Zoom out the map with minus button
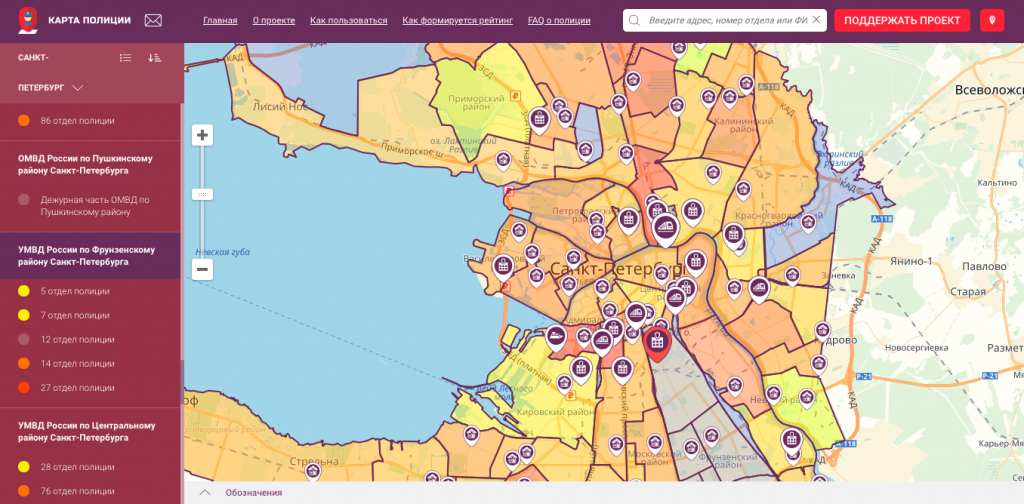This screenshot has height=504, width=1024. pyautogui.click(x=202, y=269)
